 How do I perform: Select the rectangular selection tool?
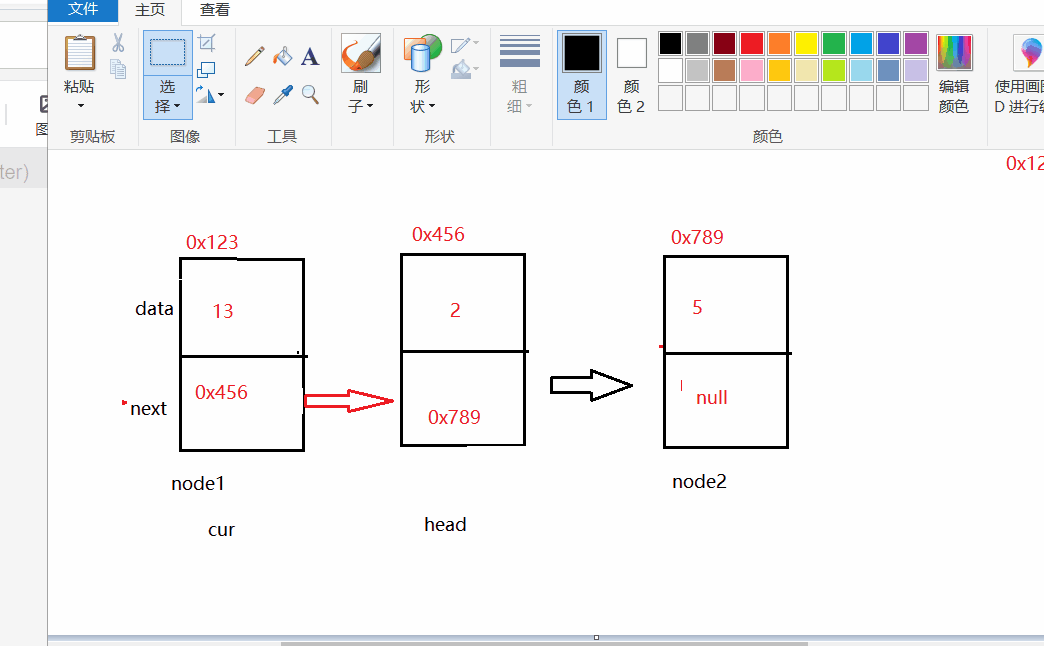pyautogui.click(x=167, y=53)
